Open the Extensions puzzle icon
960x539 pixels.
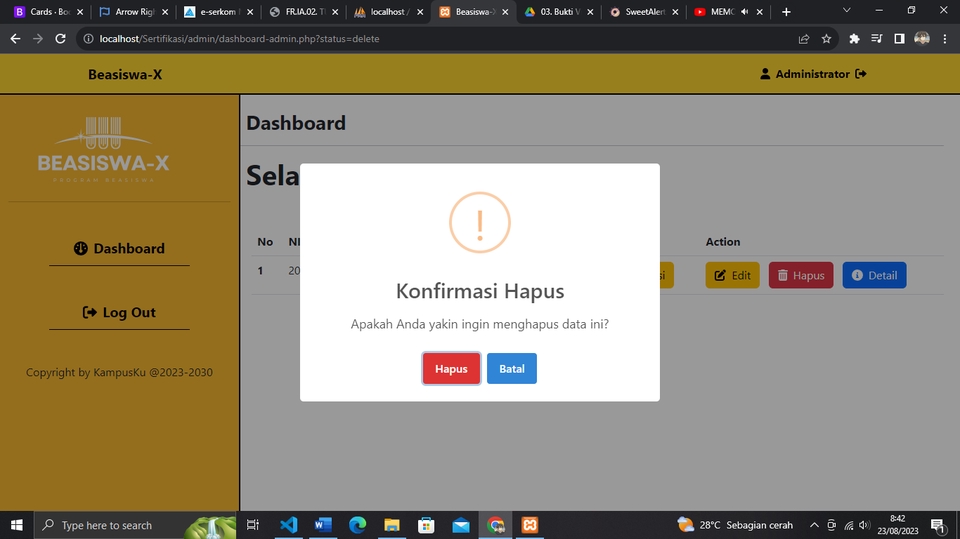854,39
